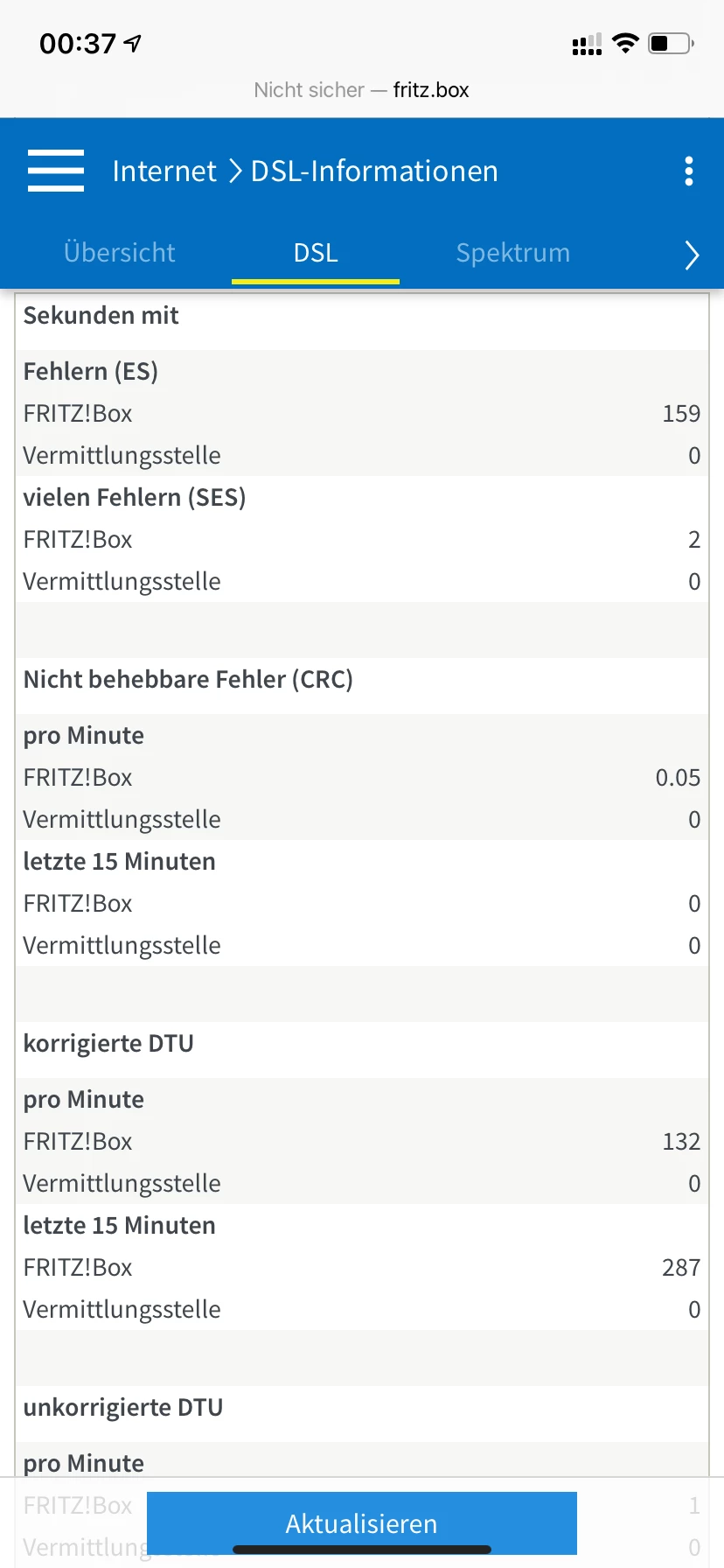Select the DSL tab
724x1568 pixels.
point(316,253)
